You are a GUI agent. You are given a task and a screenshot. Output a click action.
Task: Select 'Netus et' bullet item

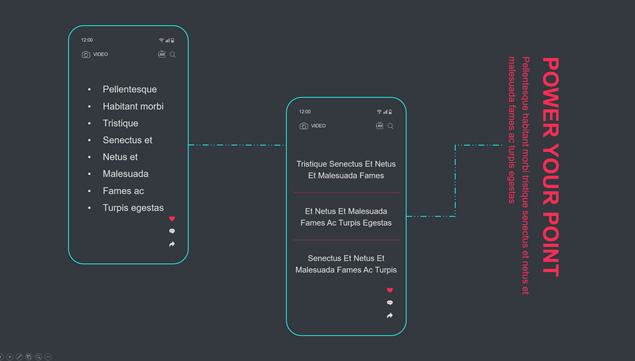coord(120,157)
